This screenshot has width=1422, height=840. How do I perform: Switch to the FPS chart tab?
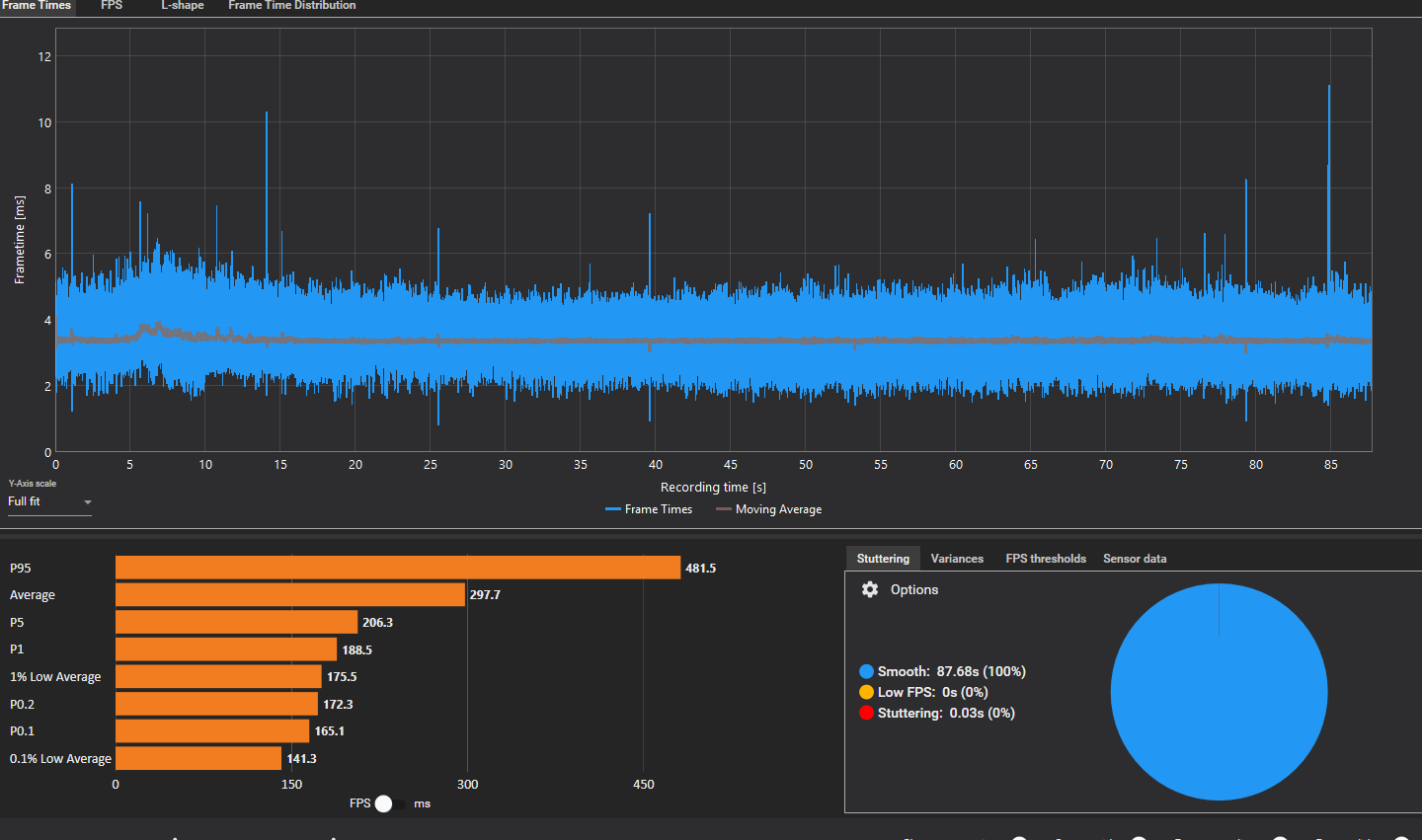[x=112, y=6]
